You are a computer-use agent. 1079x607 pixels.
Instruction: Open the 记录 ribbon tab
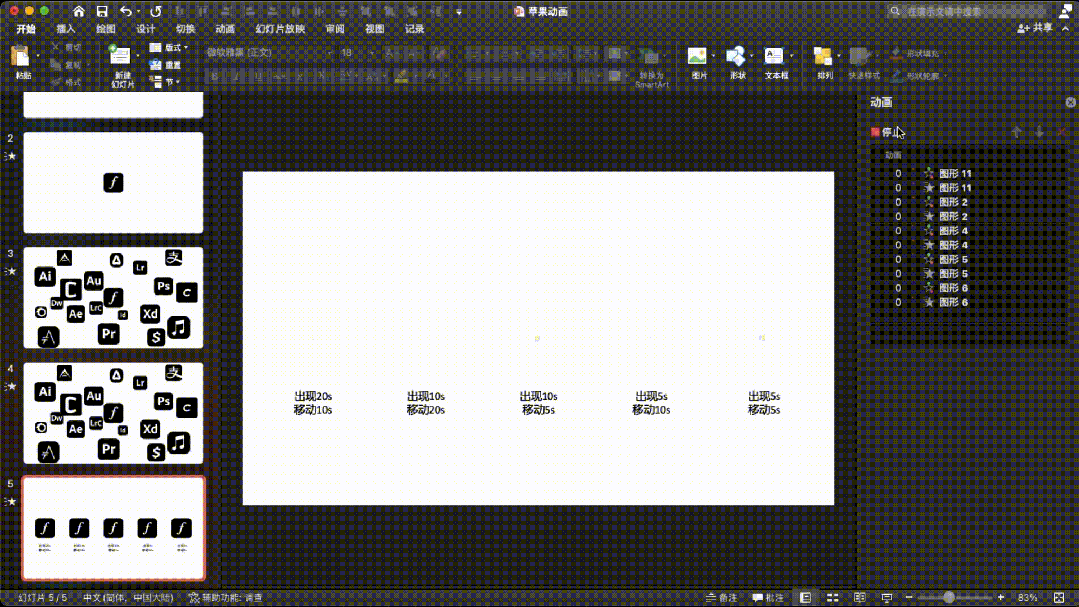point(414,29)
